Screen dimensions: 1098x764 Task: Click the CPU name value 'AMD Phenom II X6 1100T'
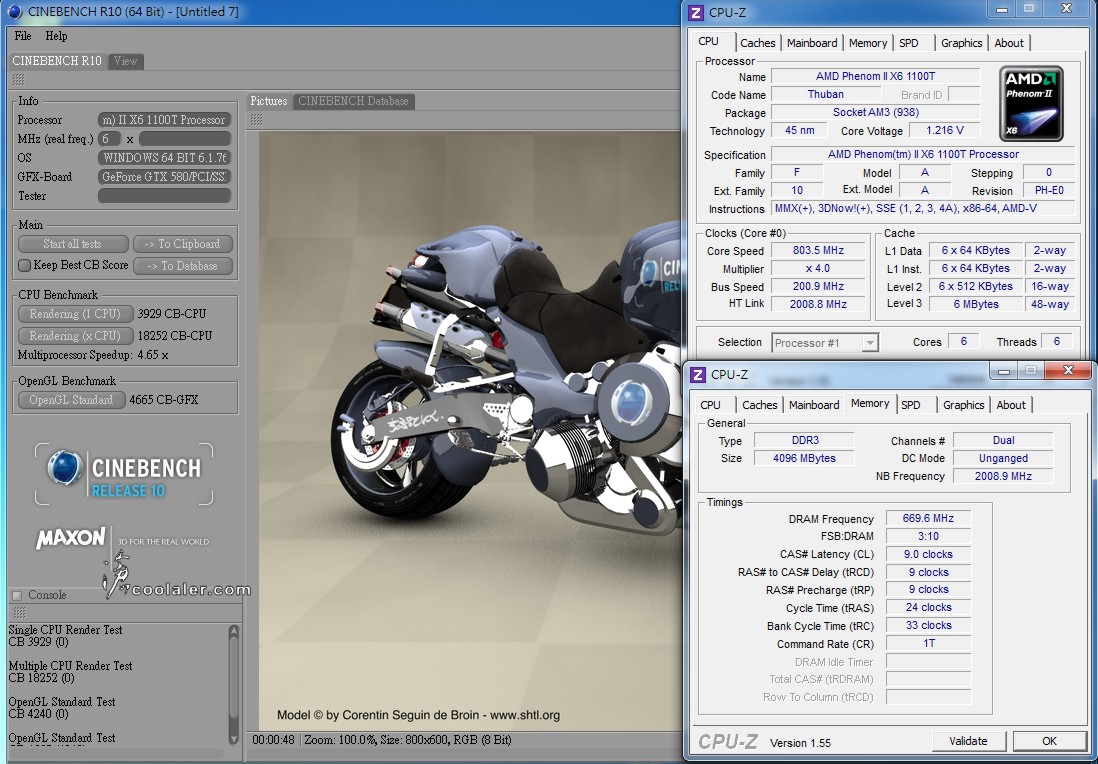click(x=875, y=76)
